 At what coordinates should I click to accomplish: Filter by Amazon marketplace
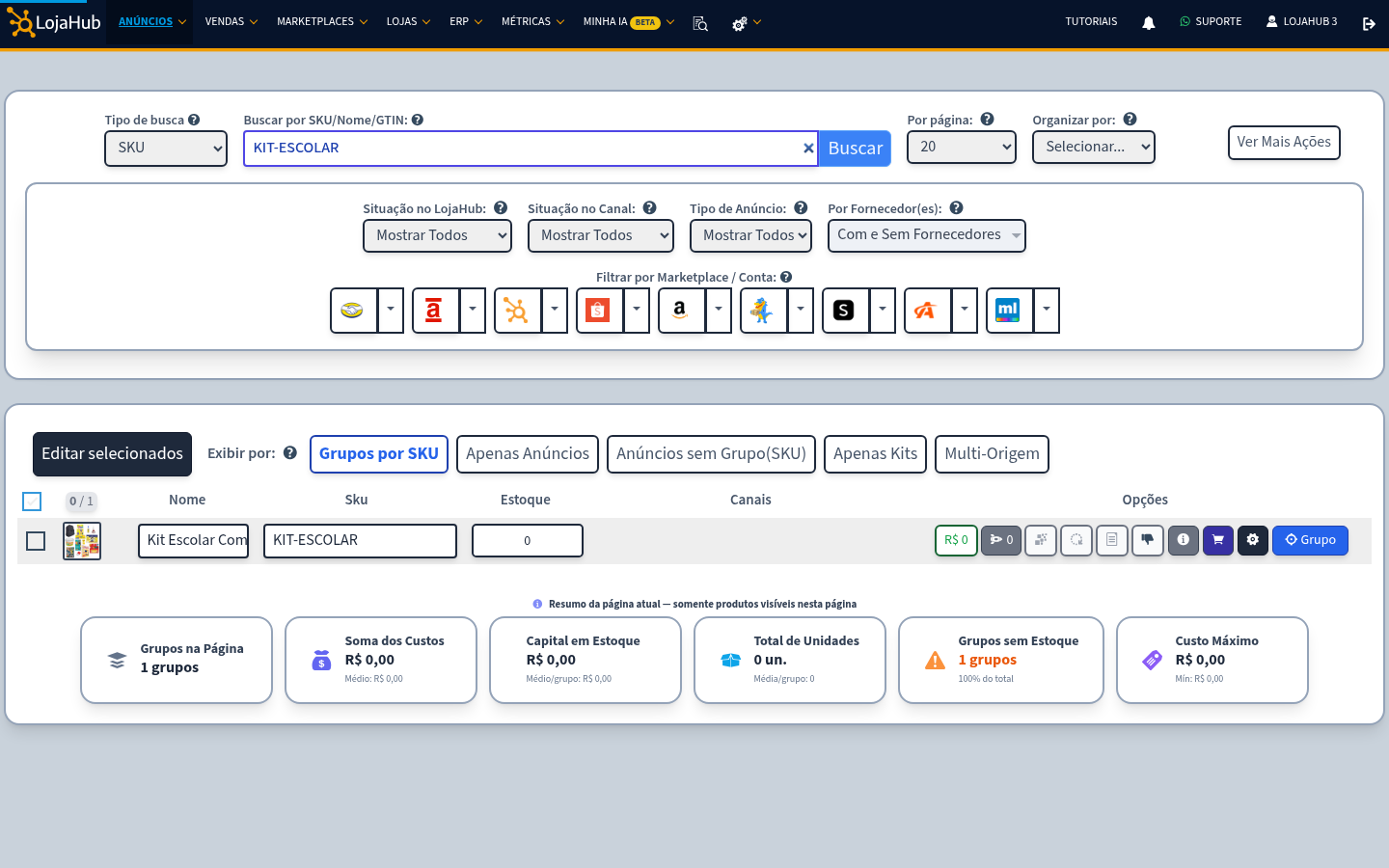coord(681,311)
